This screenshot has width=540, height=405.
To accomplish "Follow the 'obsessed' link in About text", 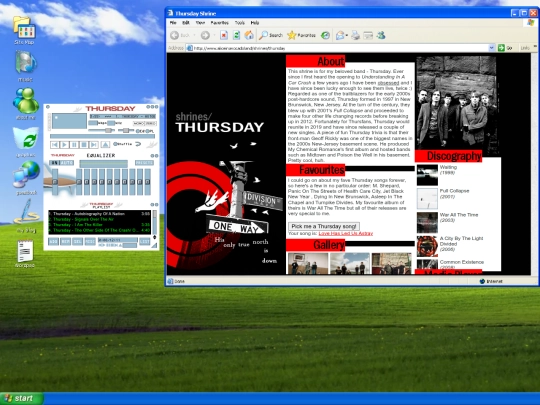I will point(388,83).
